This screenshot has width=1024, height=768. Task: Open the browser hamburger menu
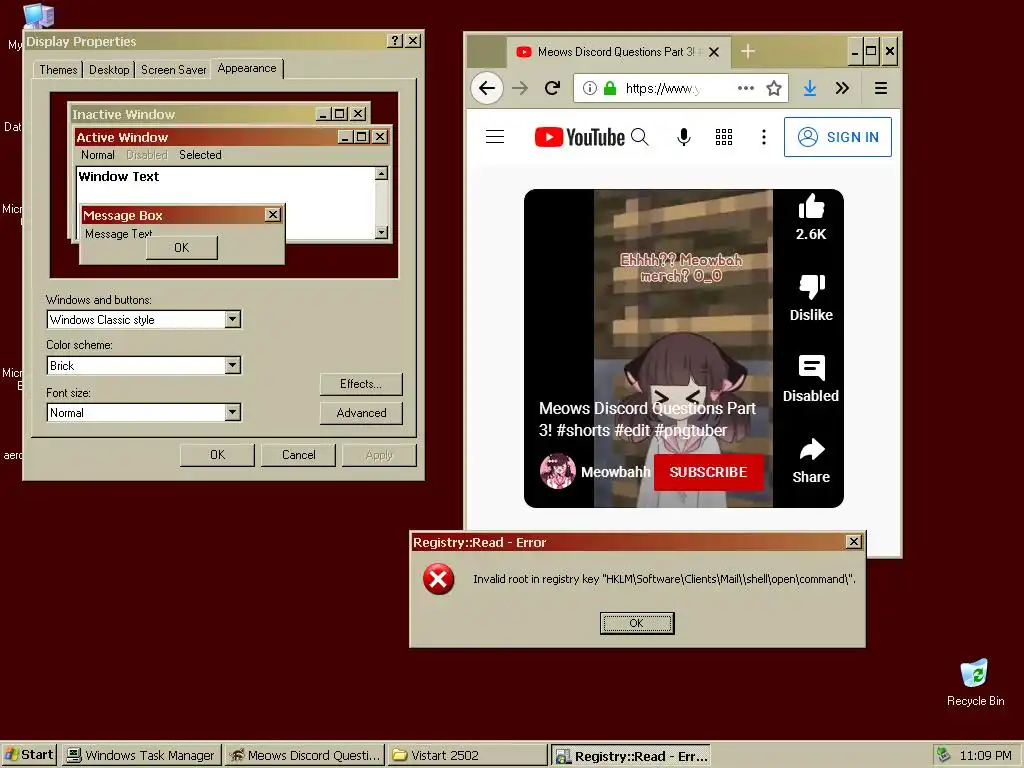[x=880, y=88]
